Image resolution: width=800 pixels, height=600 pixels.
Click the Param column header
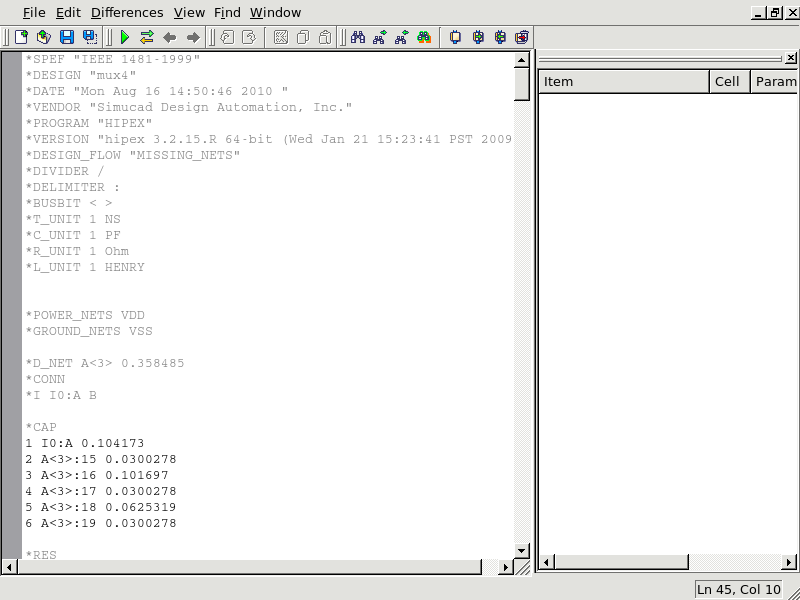click(x=775, y=81)
